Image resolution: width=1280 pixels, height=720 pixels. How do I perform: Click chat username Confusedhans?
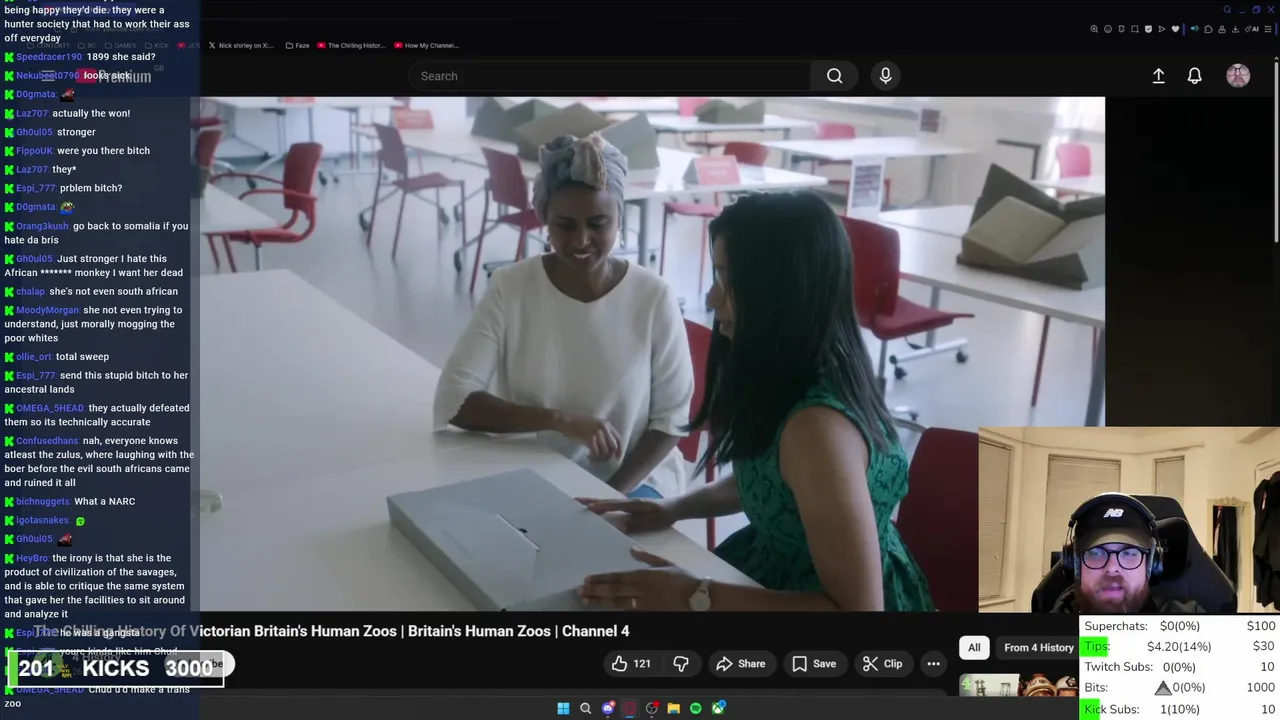(x=47, y=441)
